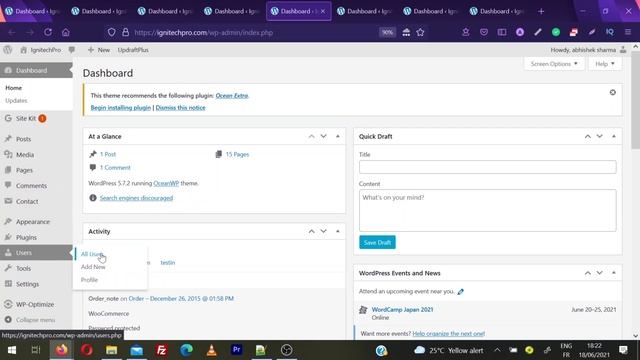Viewport: 640px width, 360px height.
Task: Open Mail app from taskbar
Action: (x=137, y=350)
